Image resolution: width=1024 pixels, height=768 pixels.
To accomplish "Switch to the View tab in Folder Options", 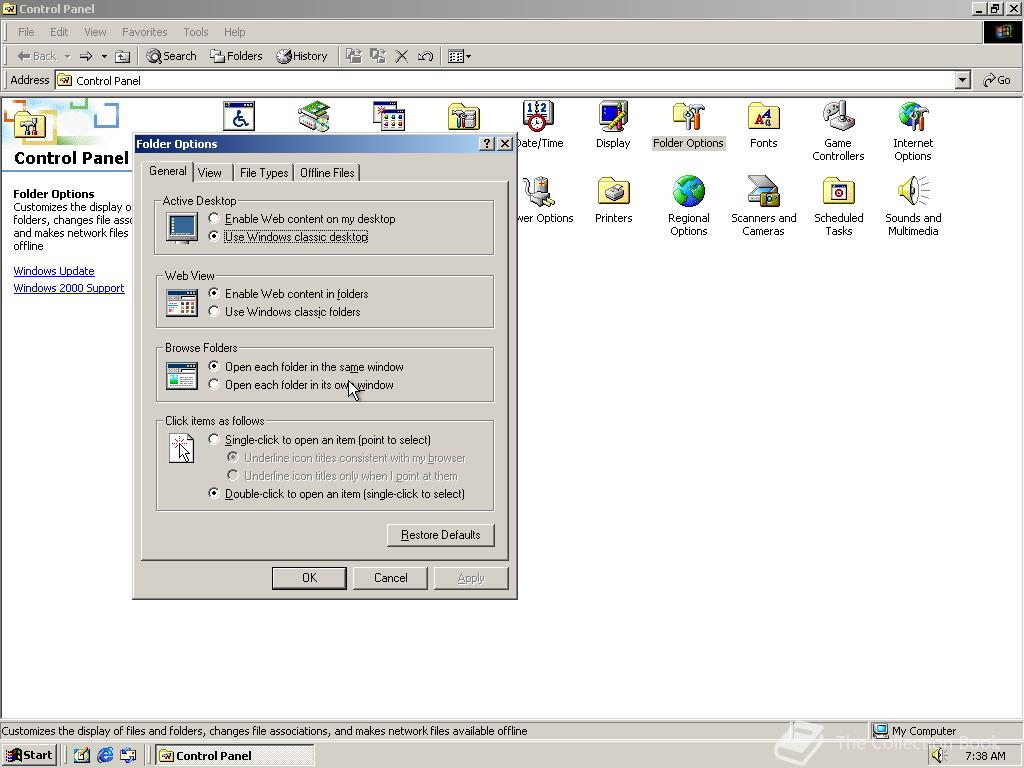I will tap(210, 172).
